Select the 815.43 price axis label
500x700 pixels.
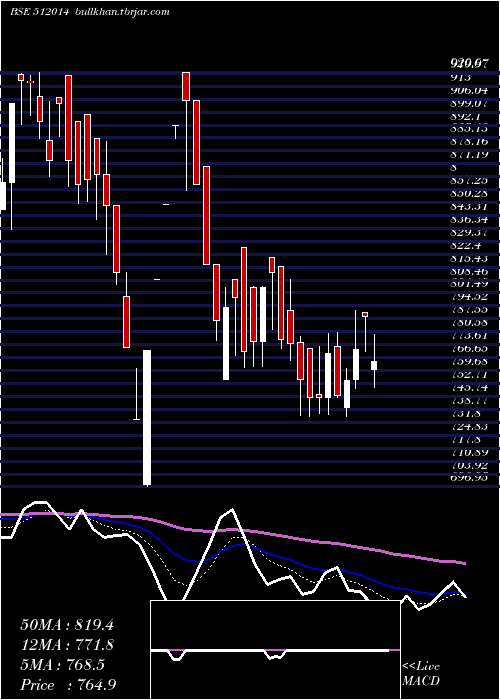pos(468,258)
